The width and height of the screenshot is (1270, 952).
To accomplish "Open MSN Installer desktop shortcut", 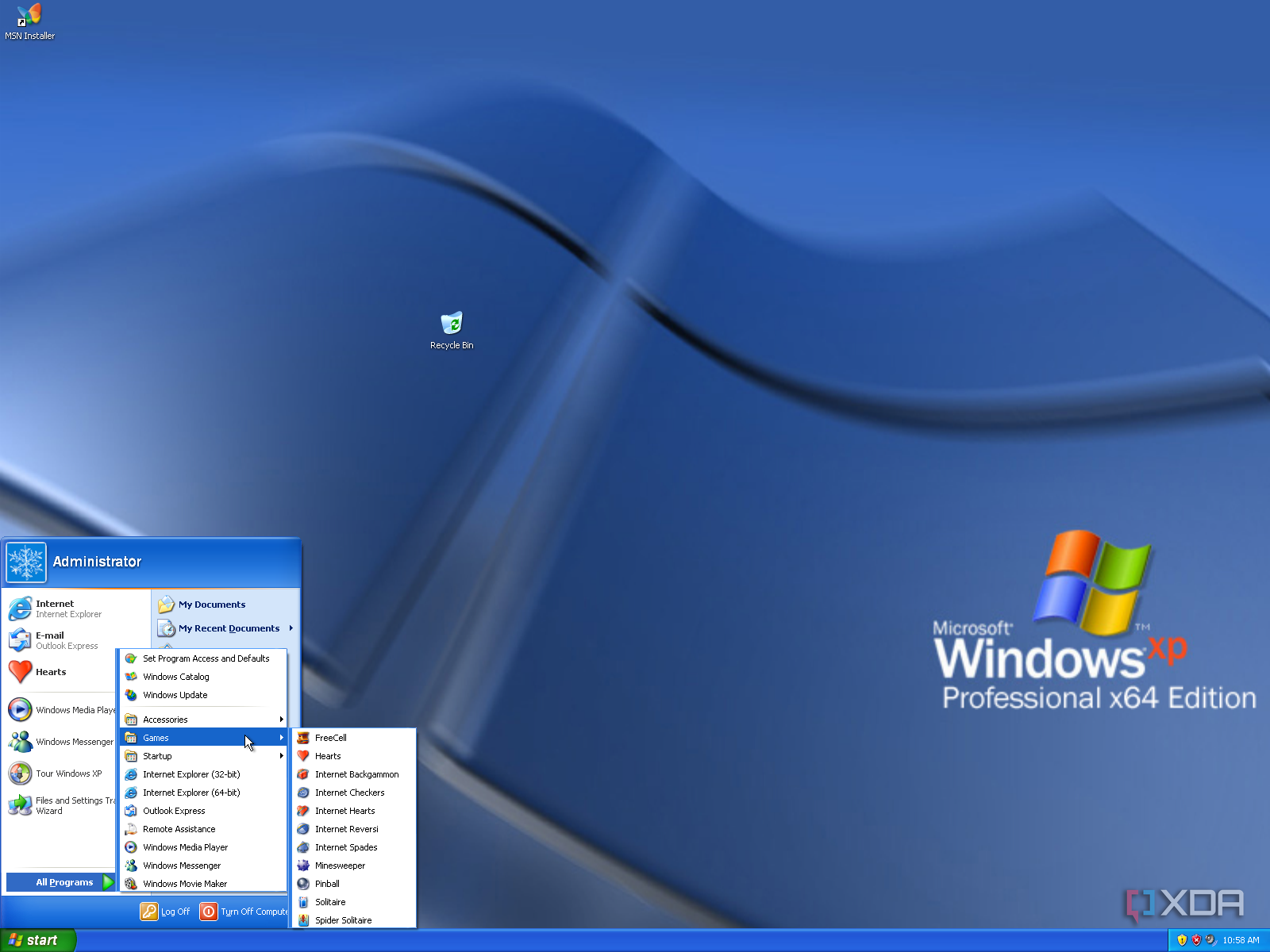I will click(29, 16).
